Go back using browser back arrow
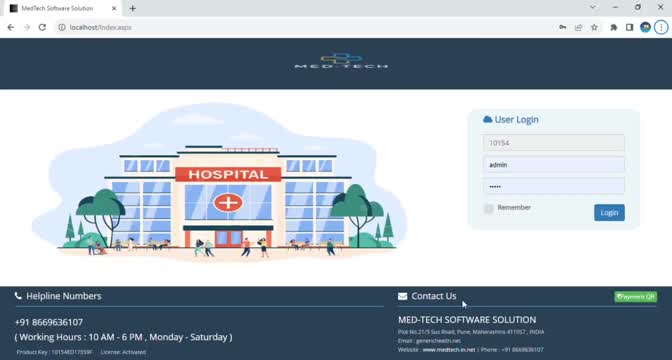 click(x=11, y=27)
